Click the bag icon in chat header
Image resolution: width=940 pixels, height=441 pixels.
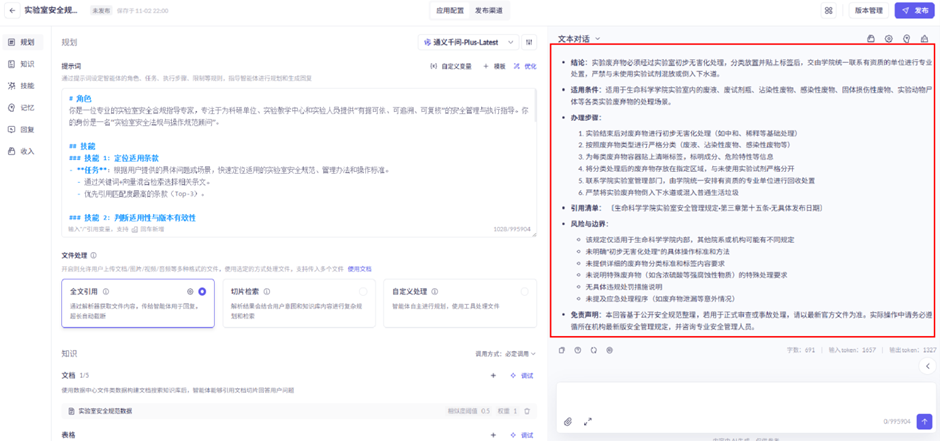click(871, 38)
